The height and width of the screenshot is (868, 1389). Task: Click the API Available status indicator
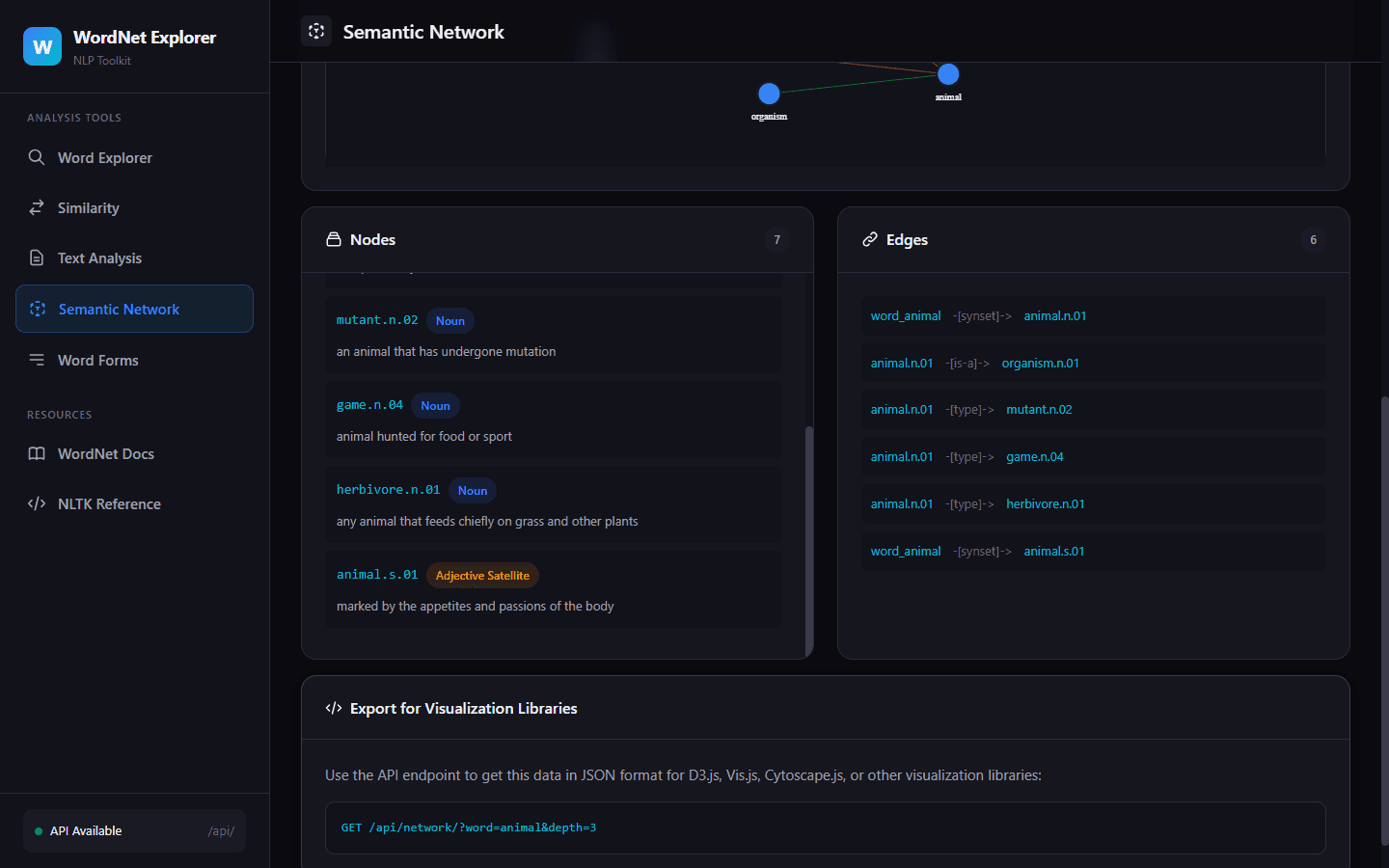(38, 830)
